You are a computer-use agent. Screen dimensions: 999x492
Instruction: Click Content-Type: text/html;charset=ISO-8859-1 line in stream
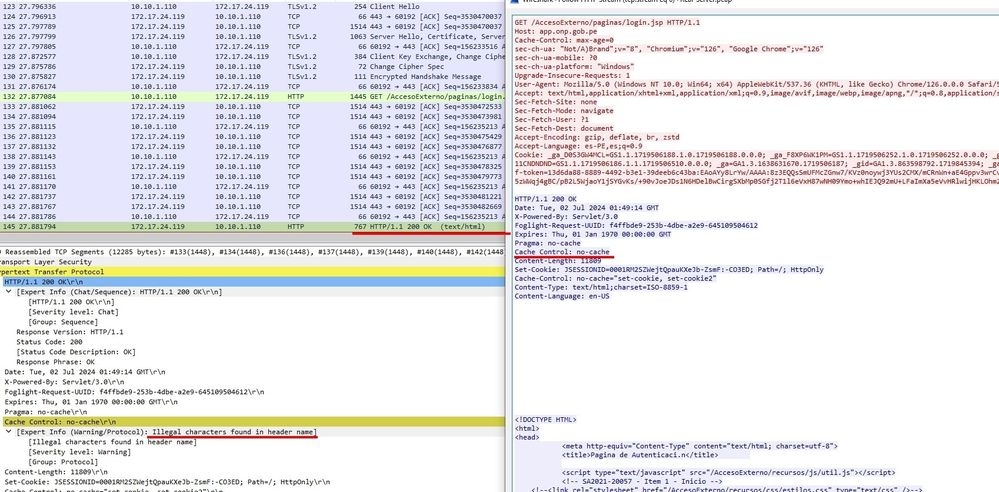pyautogui.click(x=601, y=287)
